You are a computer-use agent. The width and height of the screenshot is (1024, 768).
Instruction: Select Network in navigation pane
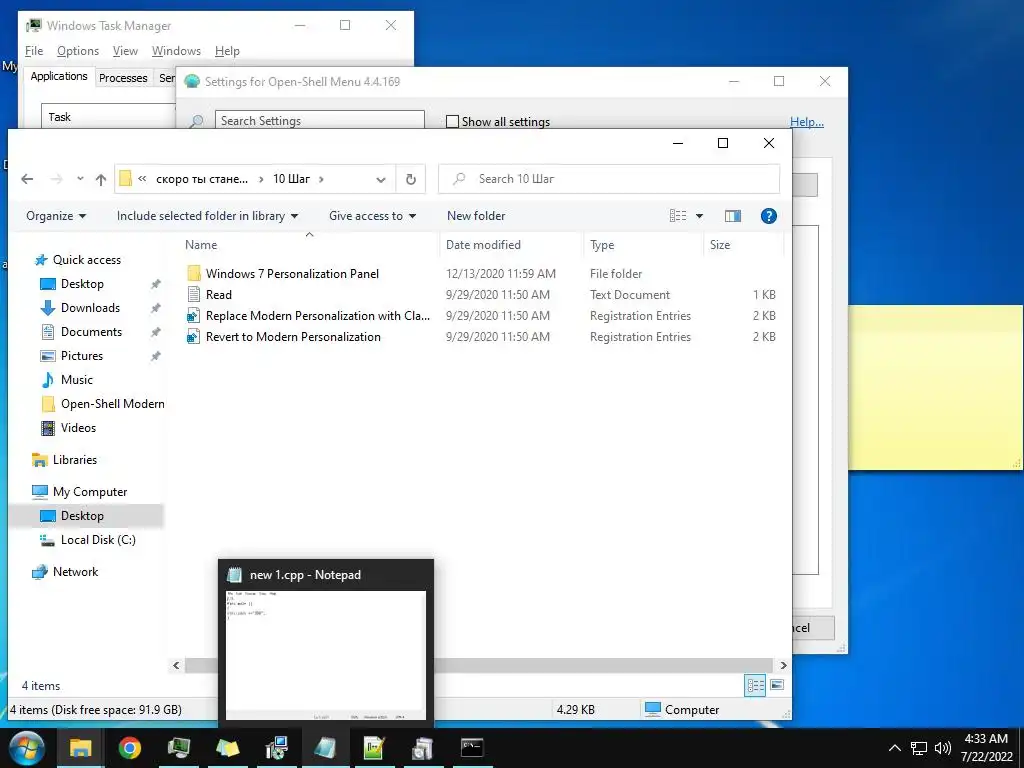pos(75,571)
